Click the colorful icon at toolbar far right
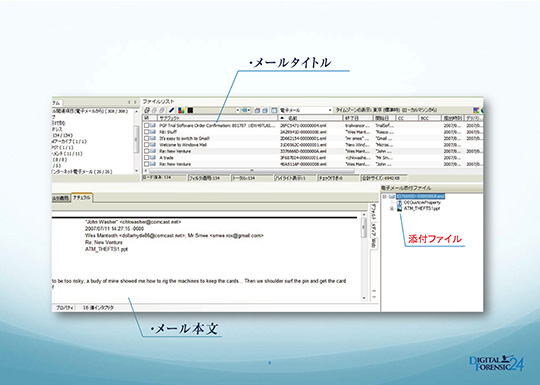 (476, 110)
